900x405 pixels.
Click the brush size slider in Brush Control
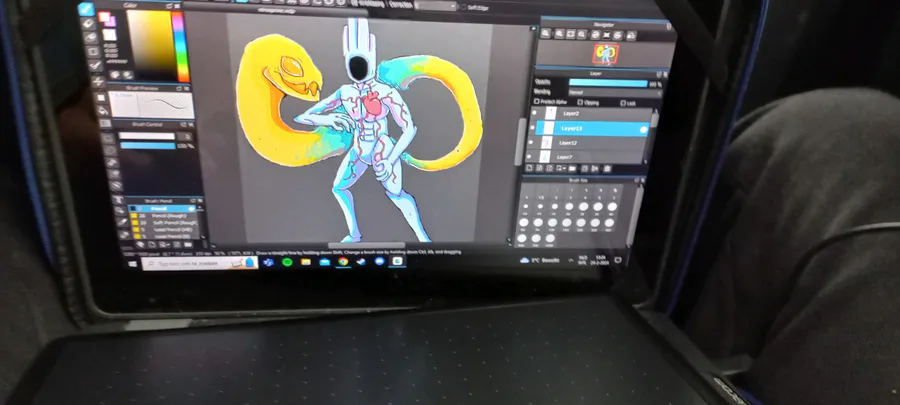(146, 136)
